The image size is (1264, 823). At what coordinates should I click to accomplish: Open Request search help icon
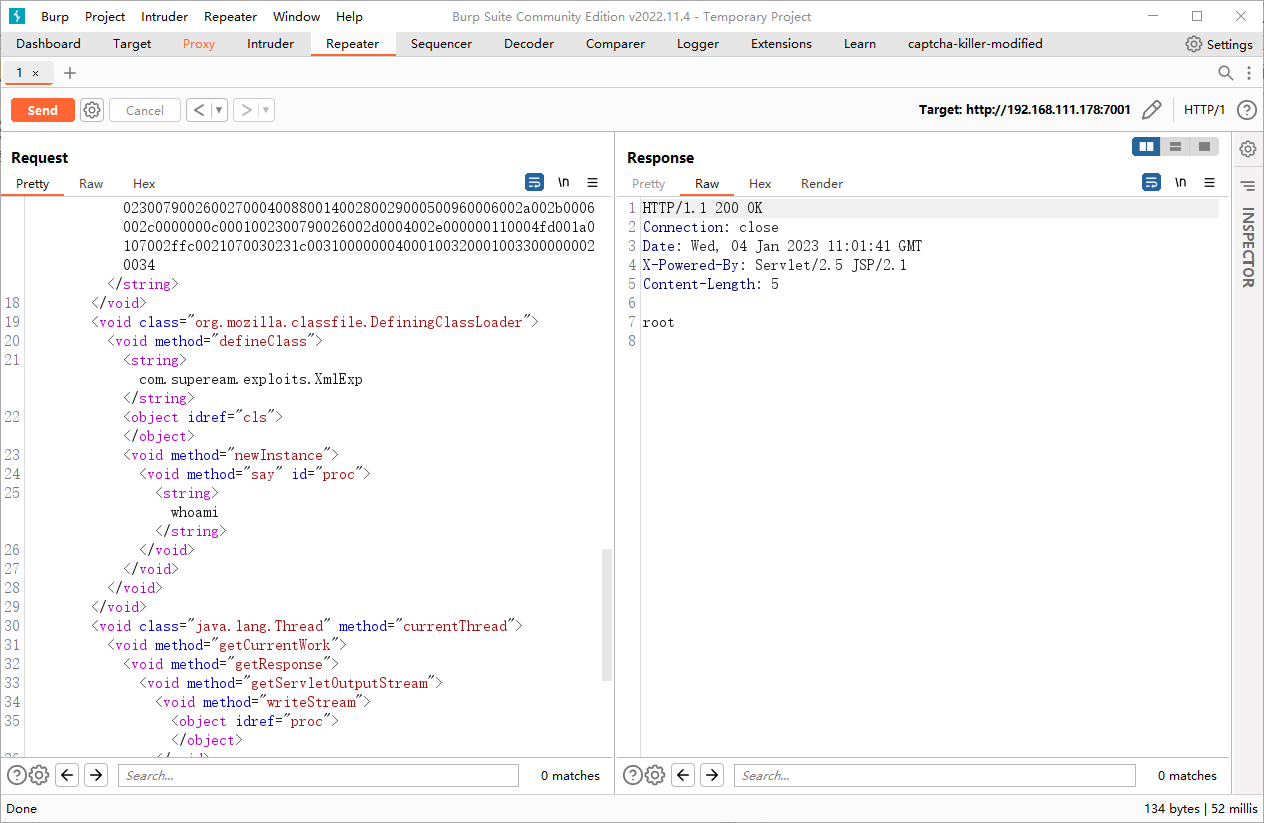[16, 775]
